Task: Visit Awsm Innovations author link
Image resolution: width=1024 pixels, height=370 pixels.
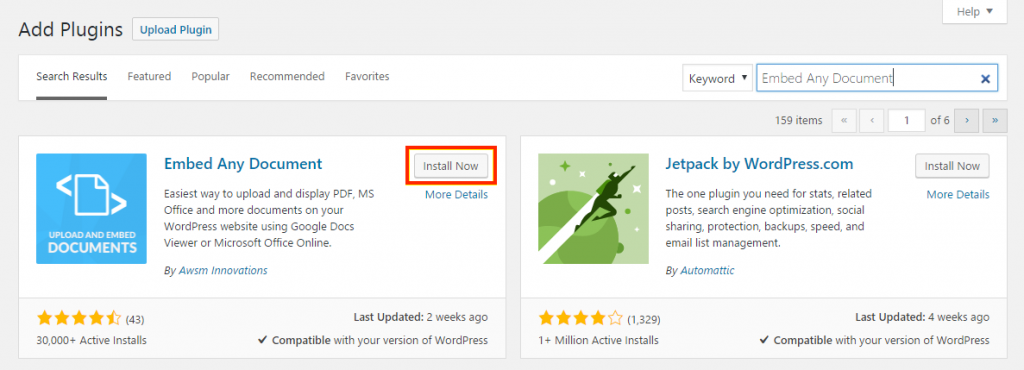Action: pos(223,270)
